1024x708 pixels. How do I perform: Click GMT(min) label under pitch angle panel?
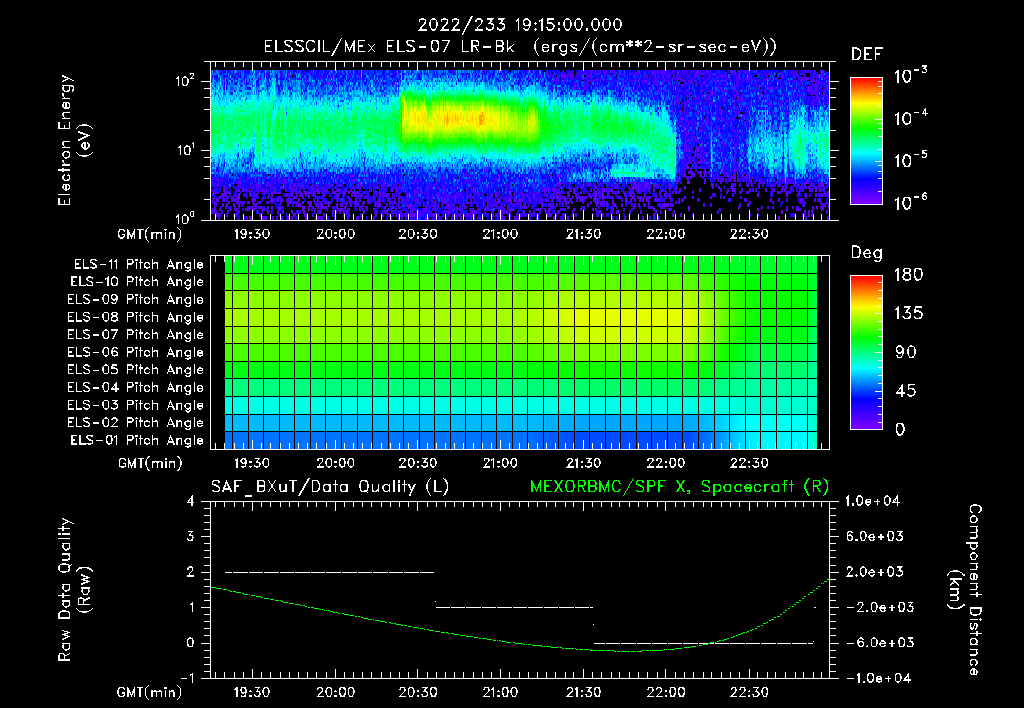(x=150, y=464)
